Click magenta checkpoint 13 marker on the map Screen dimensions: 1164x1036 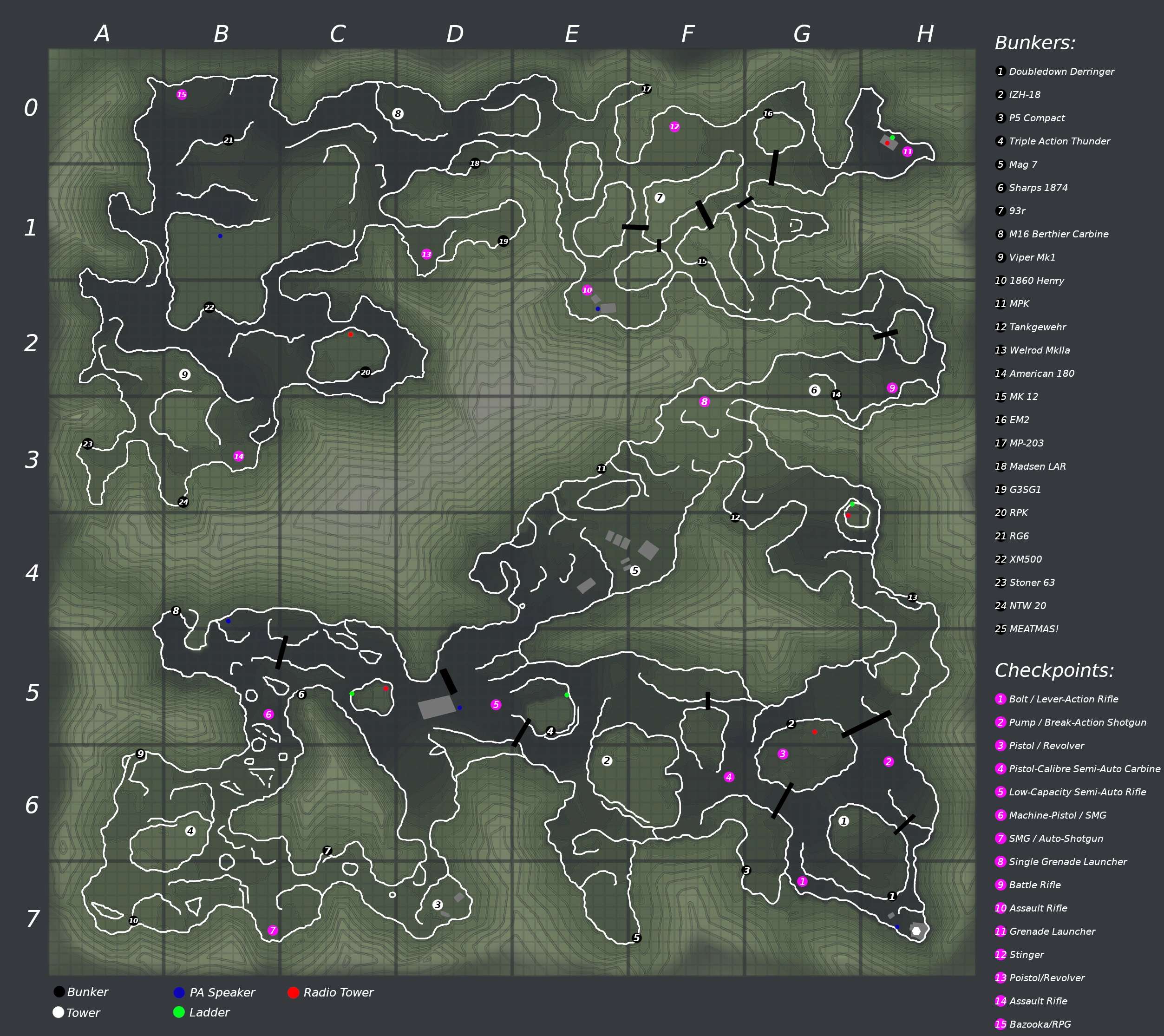(426, 254)
